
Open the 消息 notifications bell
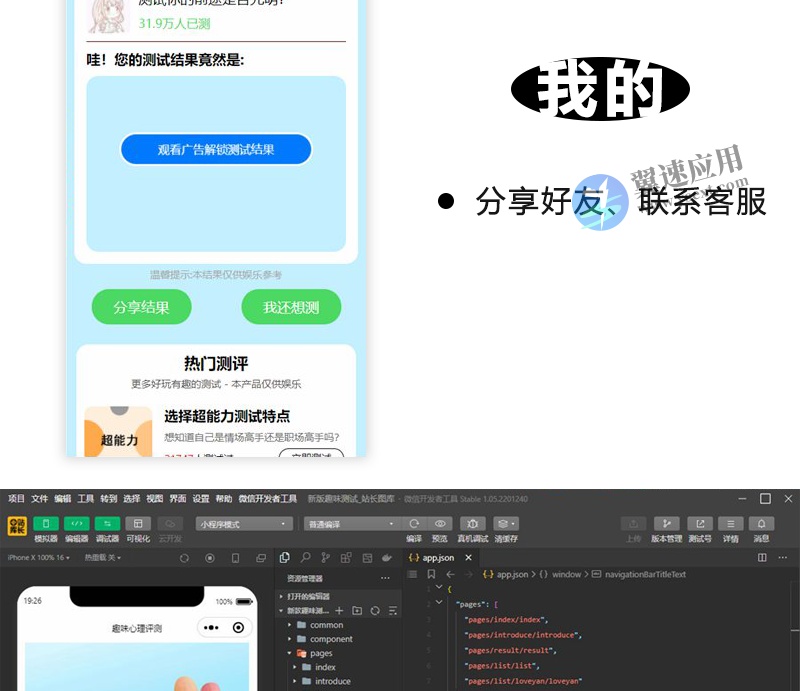[x=762, y=524]
